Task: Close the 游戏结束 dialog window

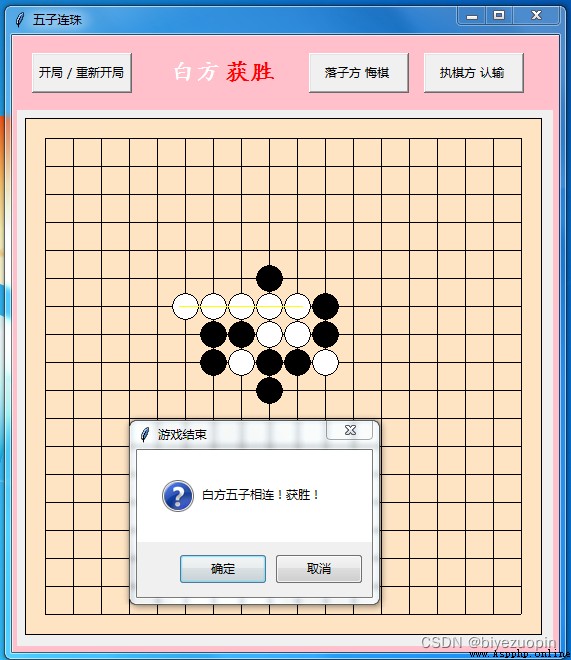Action: (x=350, y=430)
